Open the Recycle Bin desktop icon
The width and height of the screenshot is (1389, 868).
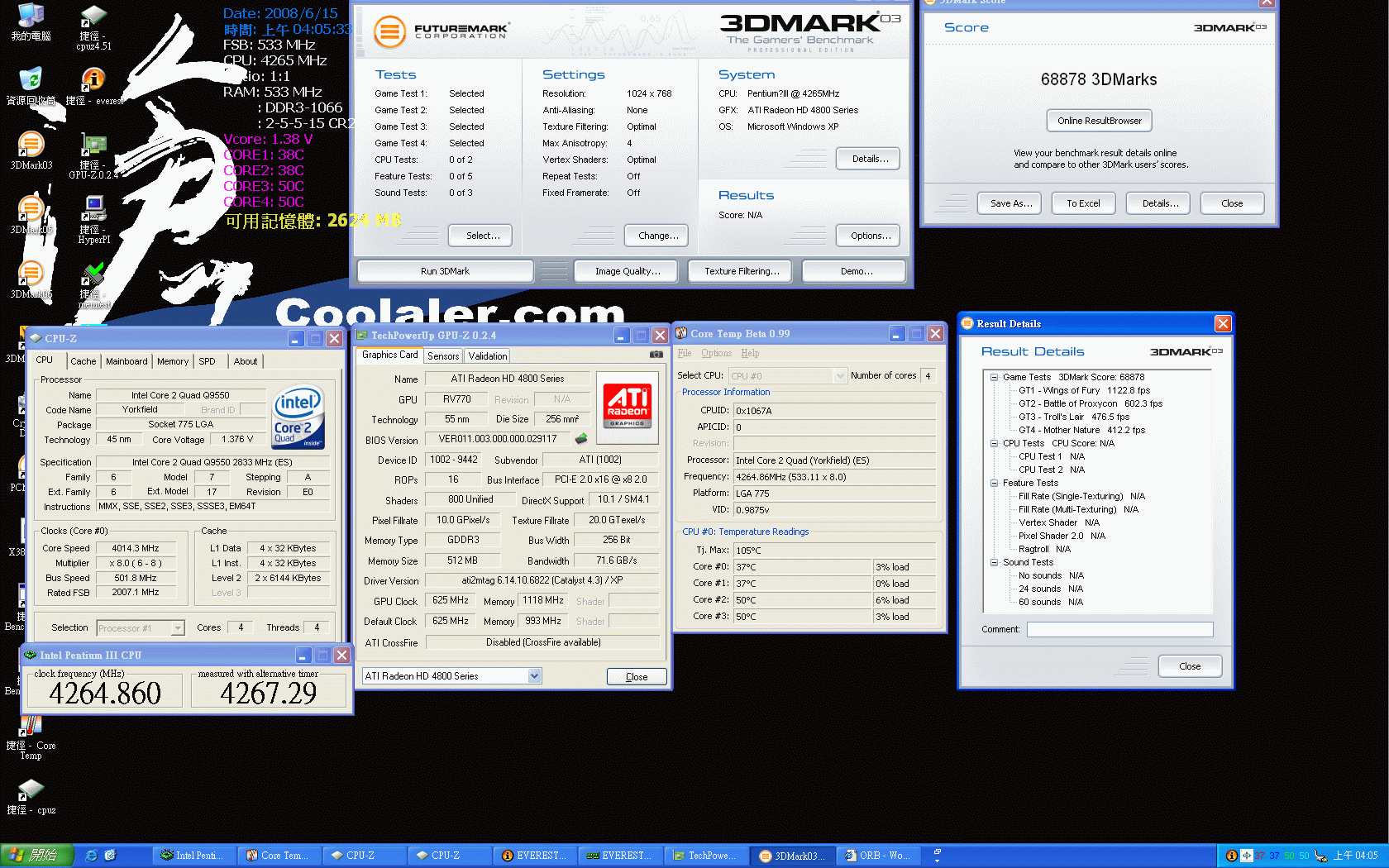[x=31, y=87]
